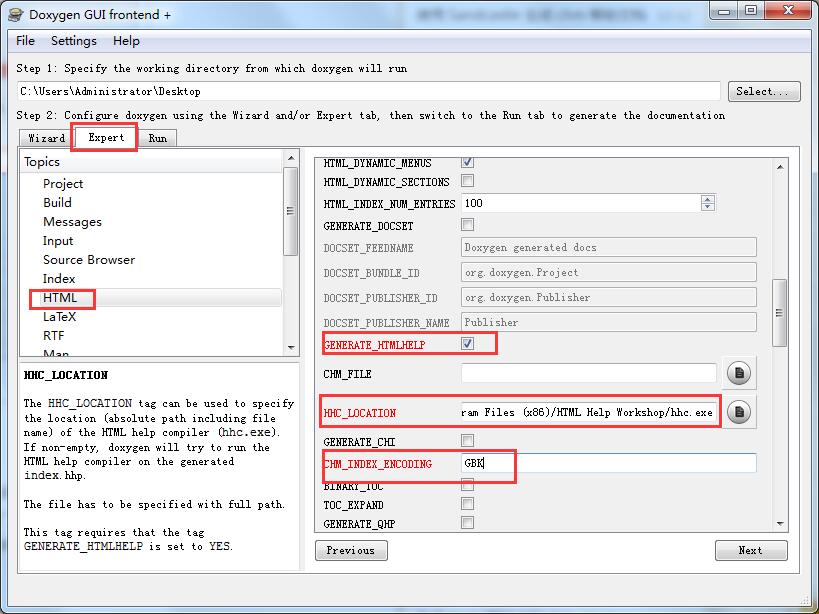Screen dimensions: 819x614
Task: Click the HTML_INDEX_NUM_ENTRIES value field
Action: point(581,203)
